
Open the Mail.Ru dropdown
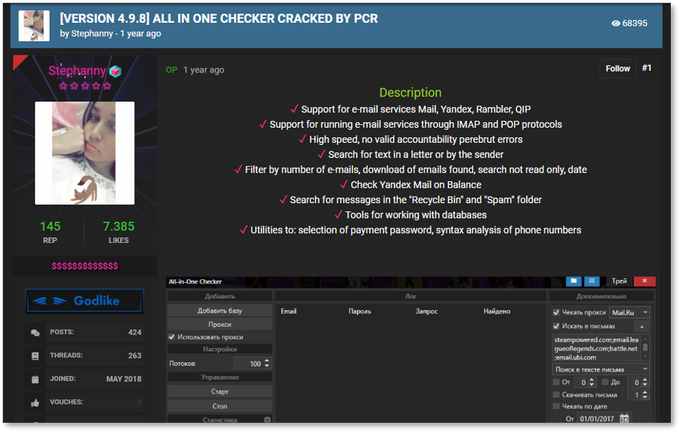point(629,312)
